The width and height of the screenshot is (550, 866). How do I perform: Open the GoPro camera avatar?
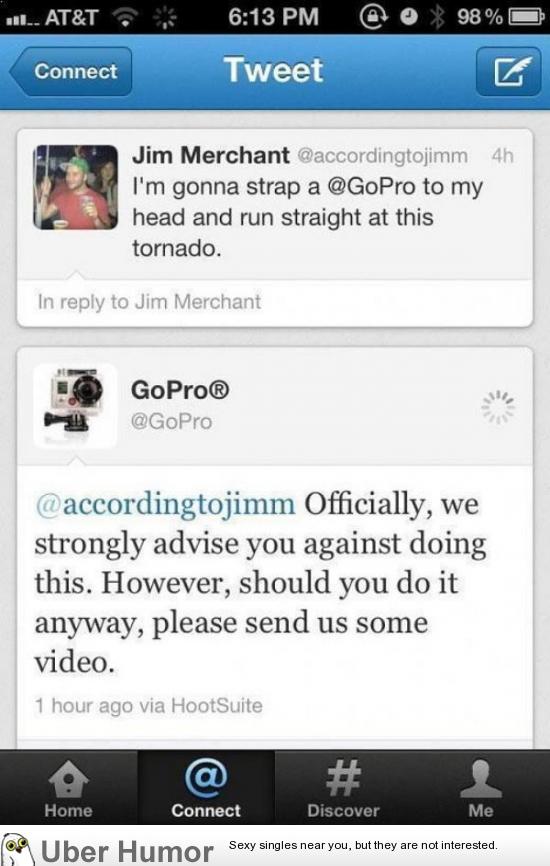[x=75, y=405]
